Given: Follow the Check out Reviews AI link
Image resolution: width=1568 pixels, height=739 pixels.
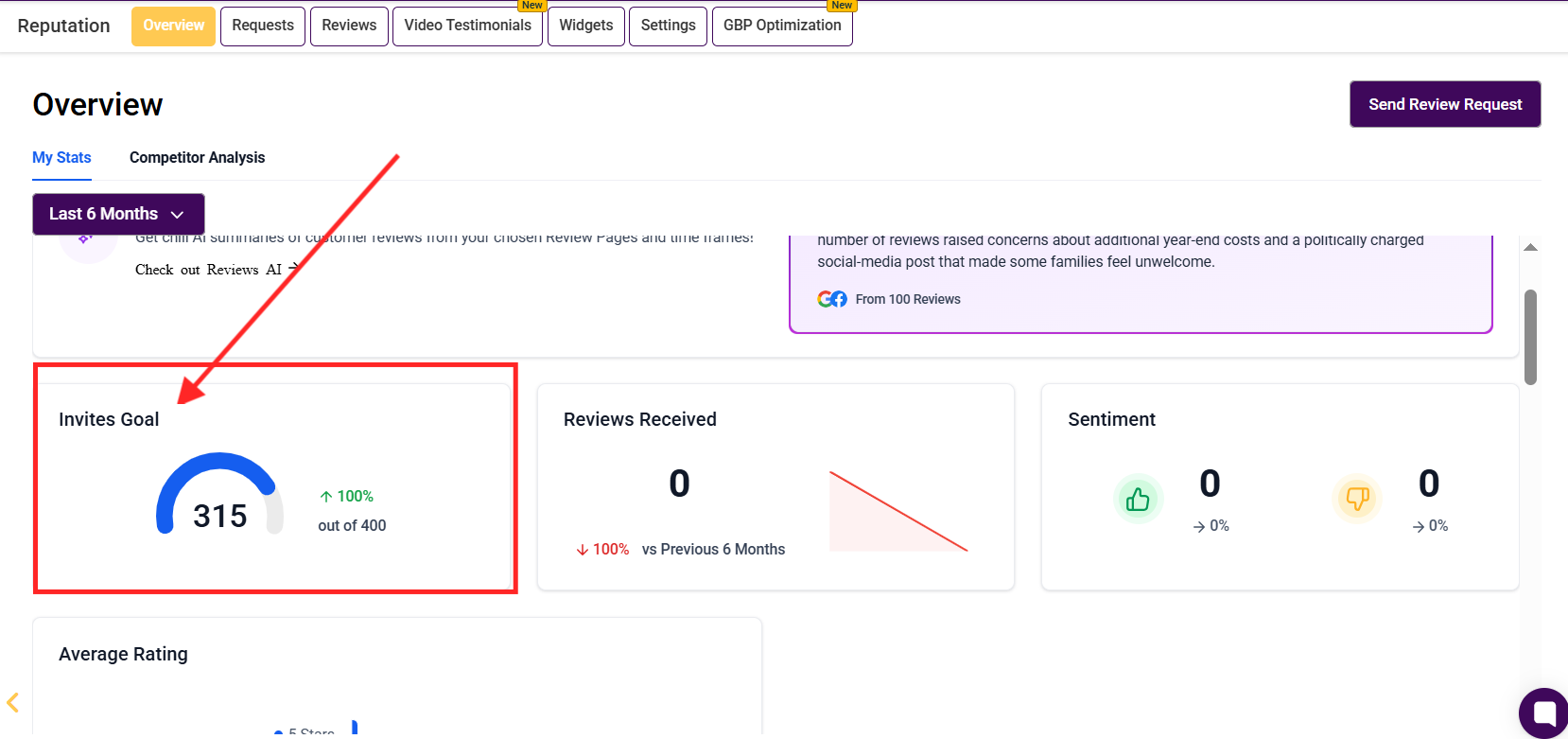Looking at the screenshot, I should click(218, 270).
